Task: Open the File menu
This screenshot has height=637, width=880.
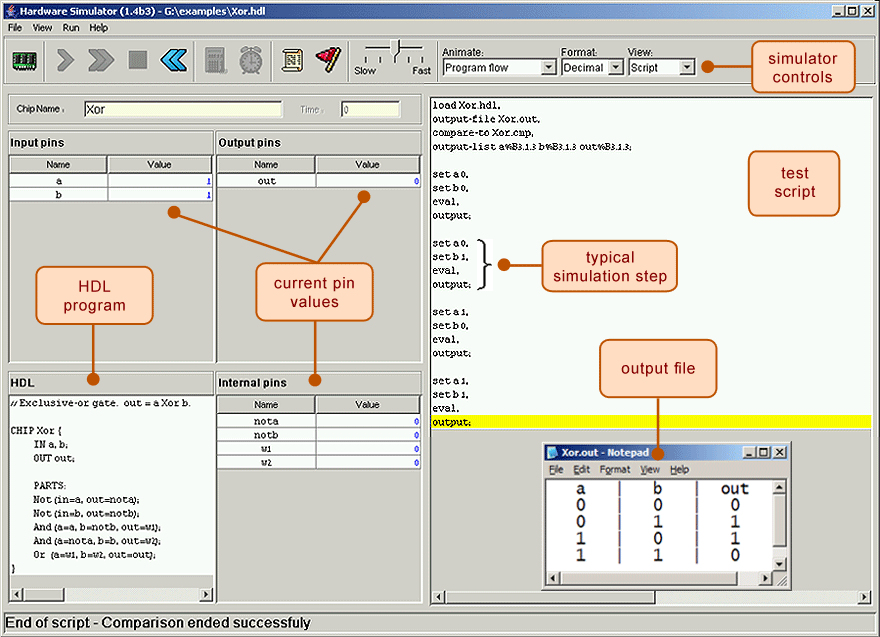Action: click(x=15, y=28)
